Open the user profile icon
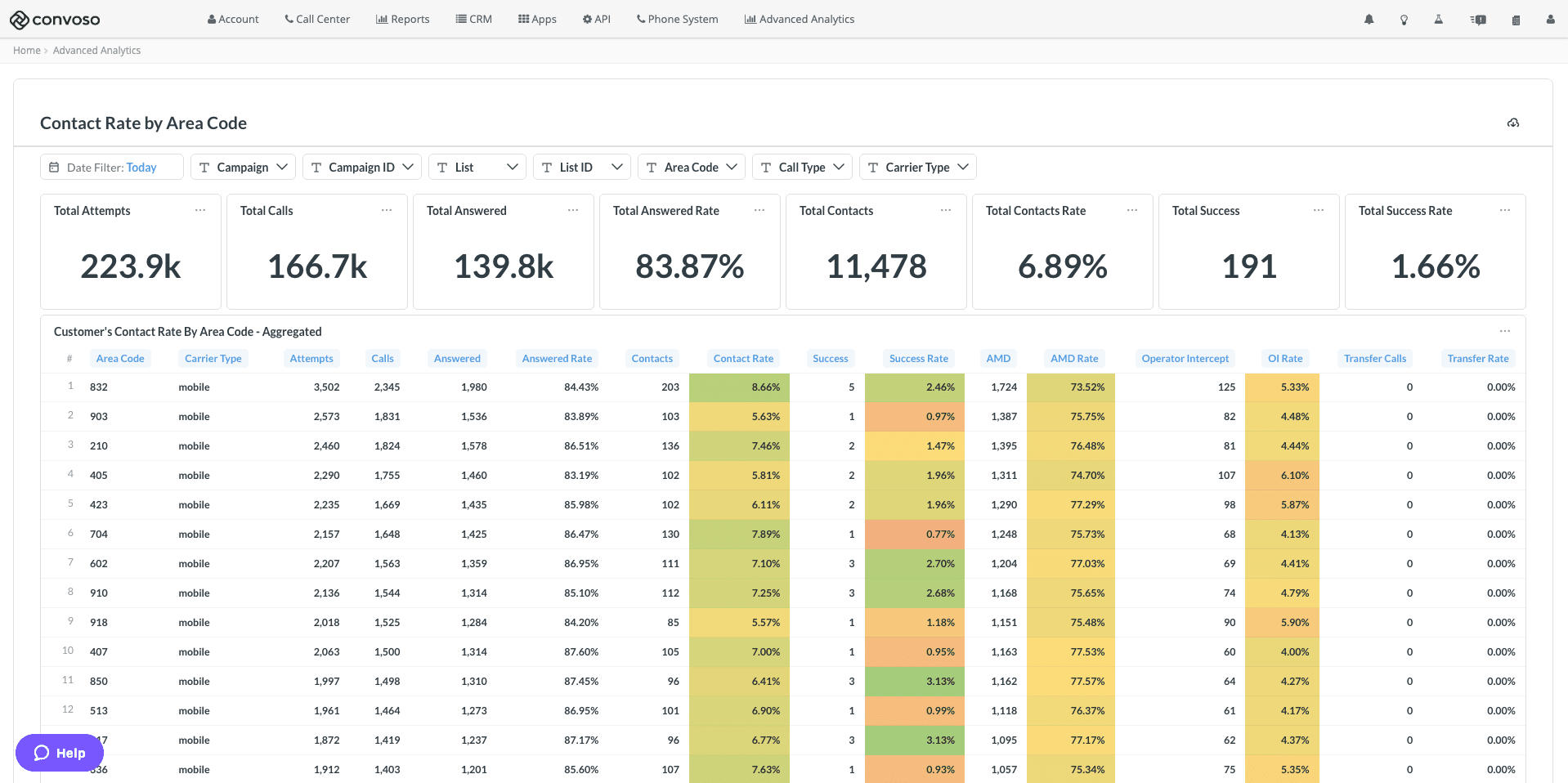 (1550, 20)
